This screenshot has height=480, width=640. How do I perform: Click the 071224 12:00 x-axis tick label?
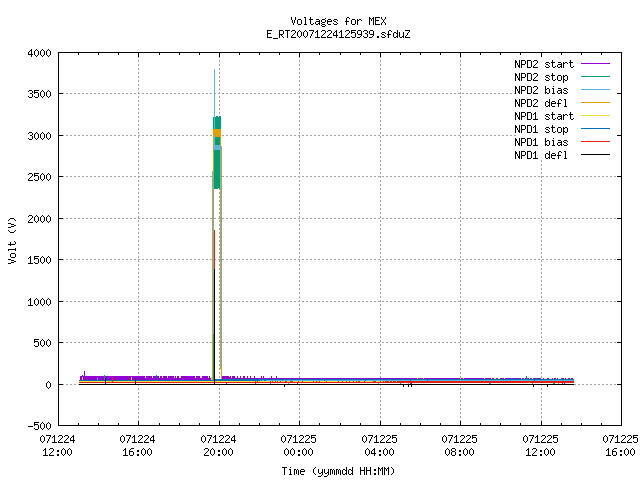(x=58, y=446)
